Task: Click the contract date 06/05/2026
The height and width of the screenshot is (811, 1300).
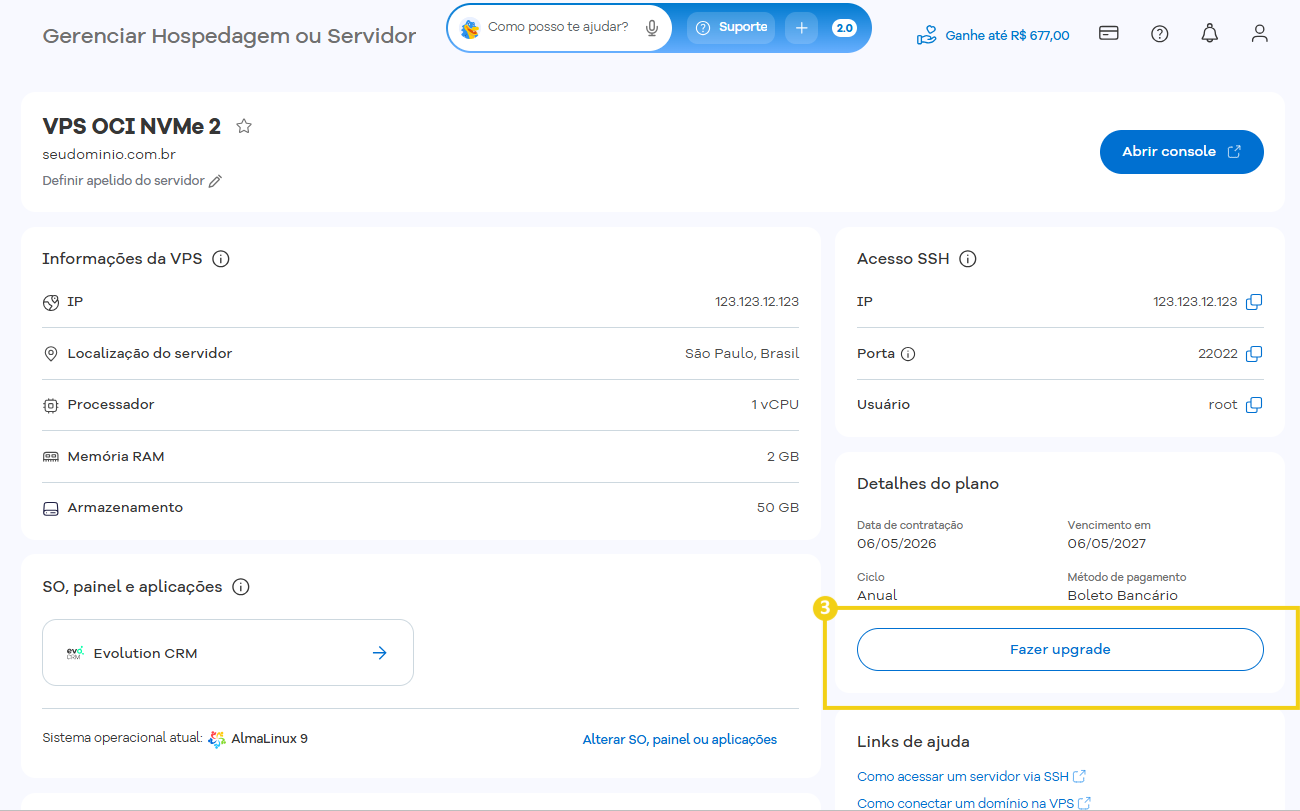Action: (x=897, y=544)
